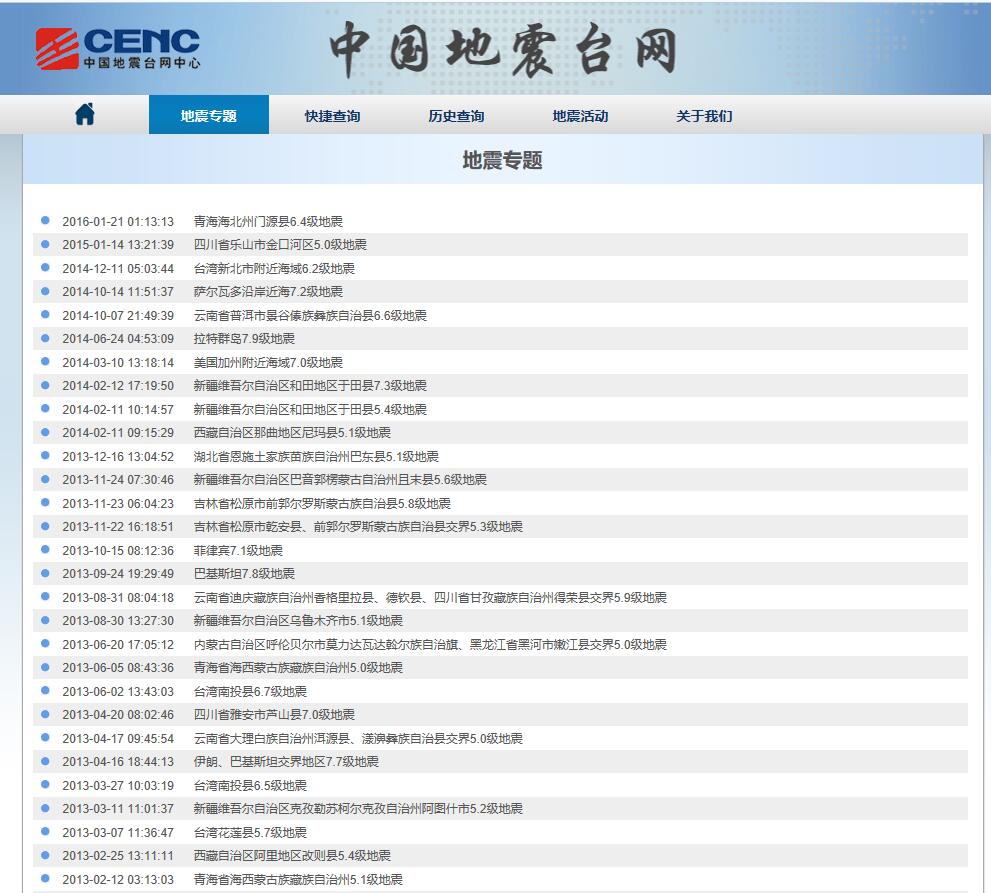Image resolution: width=991 pixels, height=893 pixels.
Task: Click the CENC logo
Action: click(x=118, y=48)
